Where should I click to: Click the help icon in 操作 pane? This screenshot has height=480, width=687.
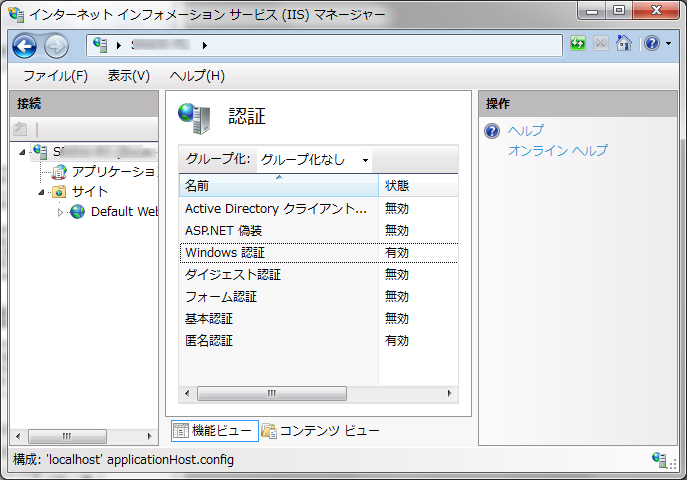(x=492, y=131)
